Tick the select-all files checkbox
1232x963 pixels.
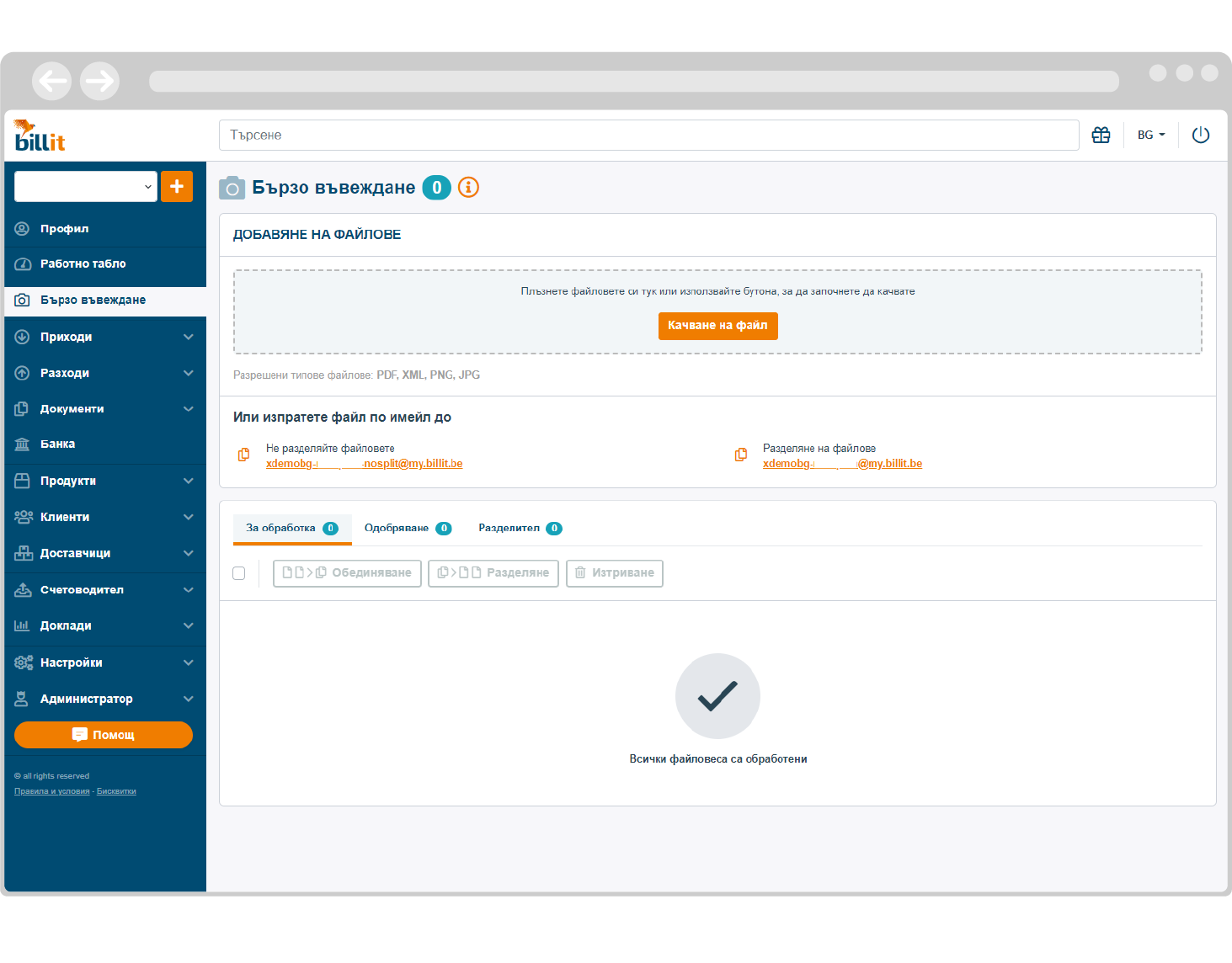[x=239, y=573]
